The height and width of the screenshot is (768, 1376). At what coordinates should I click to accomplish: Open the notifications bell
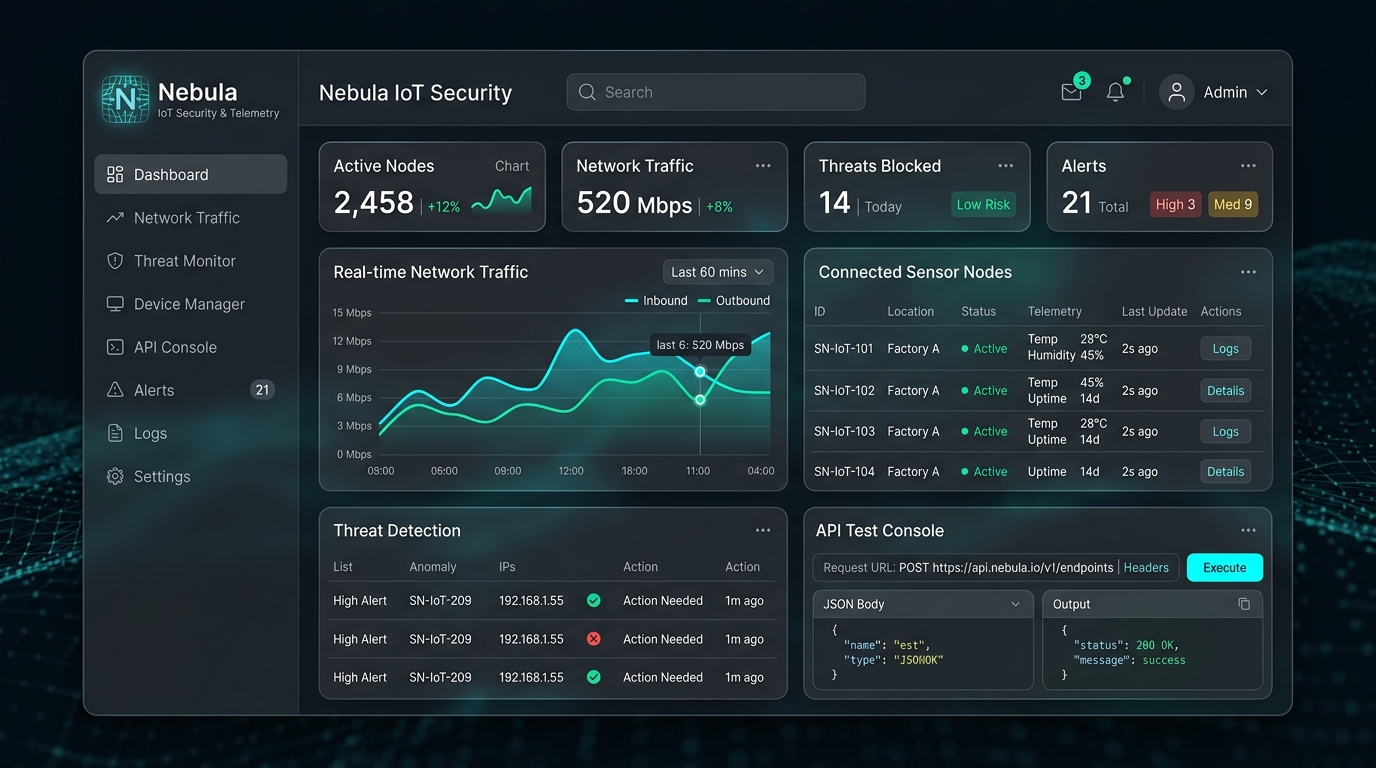coord(1115,92)
